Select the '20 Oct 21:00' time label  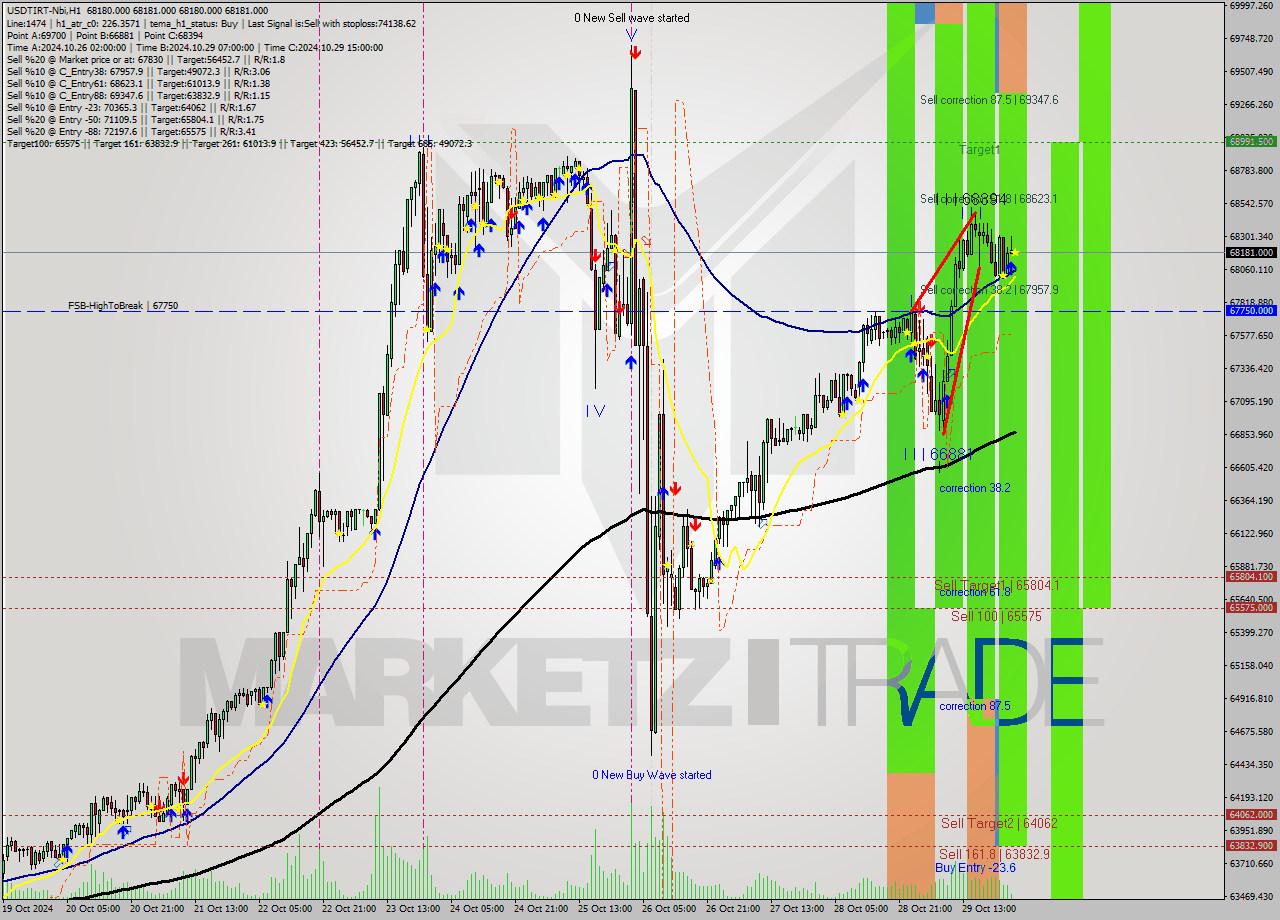[156, 909]
